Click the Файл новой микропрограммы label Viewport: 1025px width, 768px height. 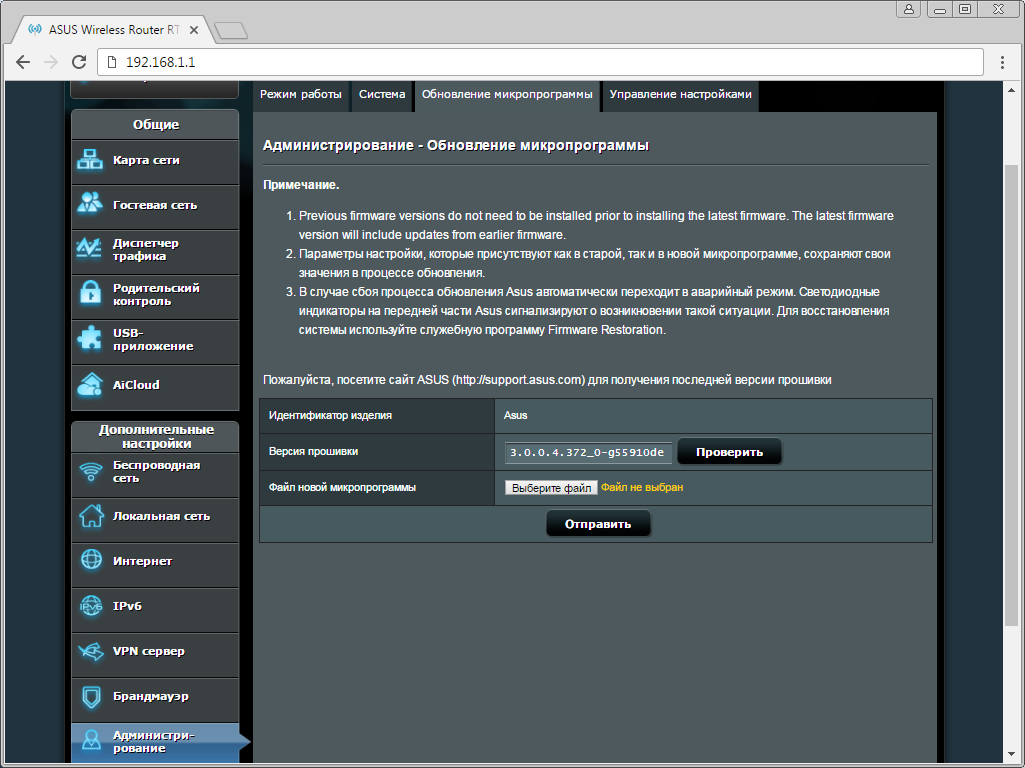tap(342, 488)
